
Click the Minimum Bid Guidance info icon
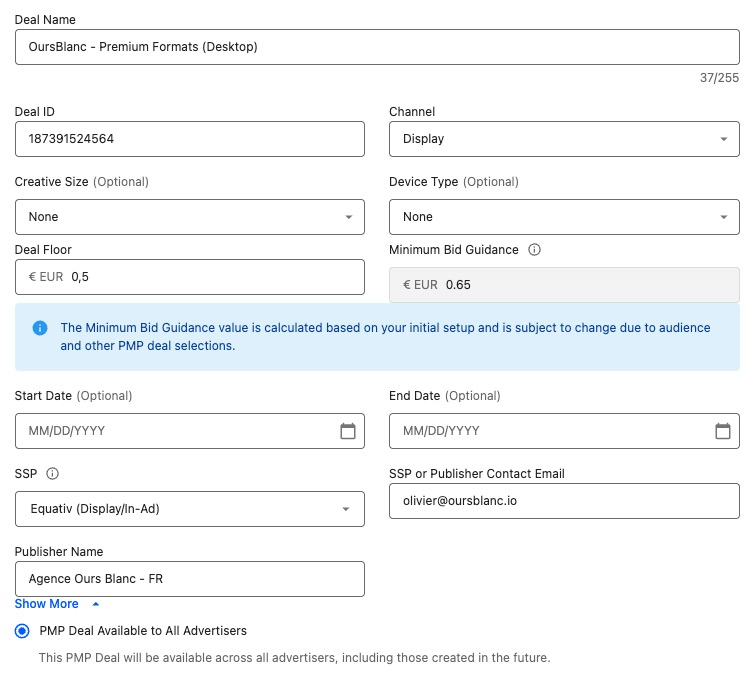tap(534, 250)
